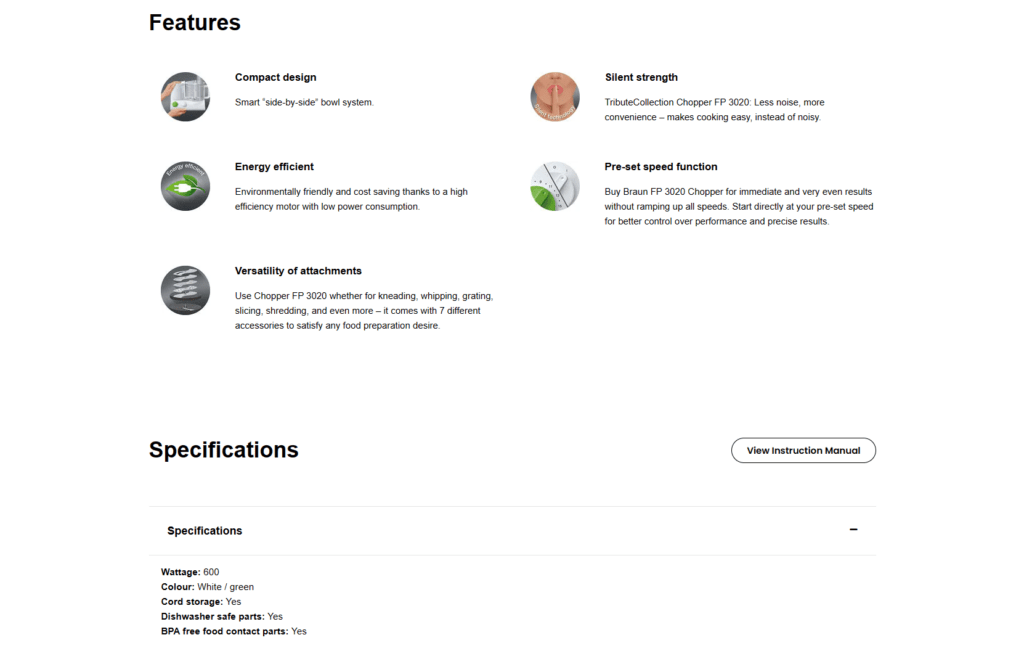The height and width of the screenshot is (656, 1024).
Task: Click the Specifications accordion header label
Action: tap(204, 531)
